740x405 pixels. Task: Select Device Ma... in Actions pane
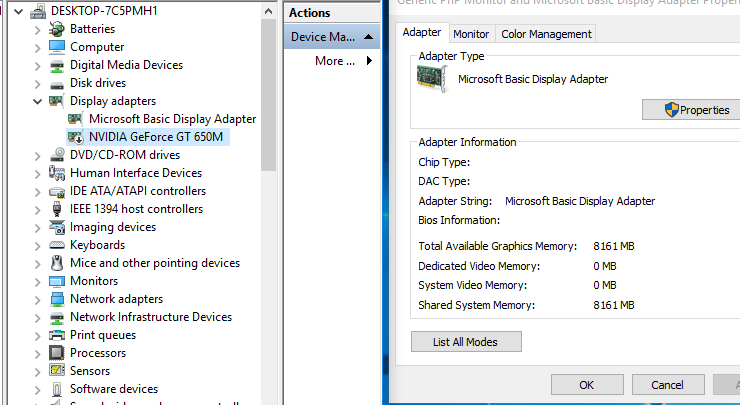coord(332,37)
